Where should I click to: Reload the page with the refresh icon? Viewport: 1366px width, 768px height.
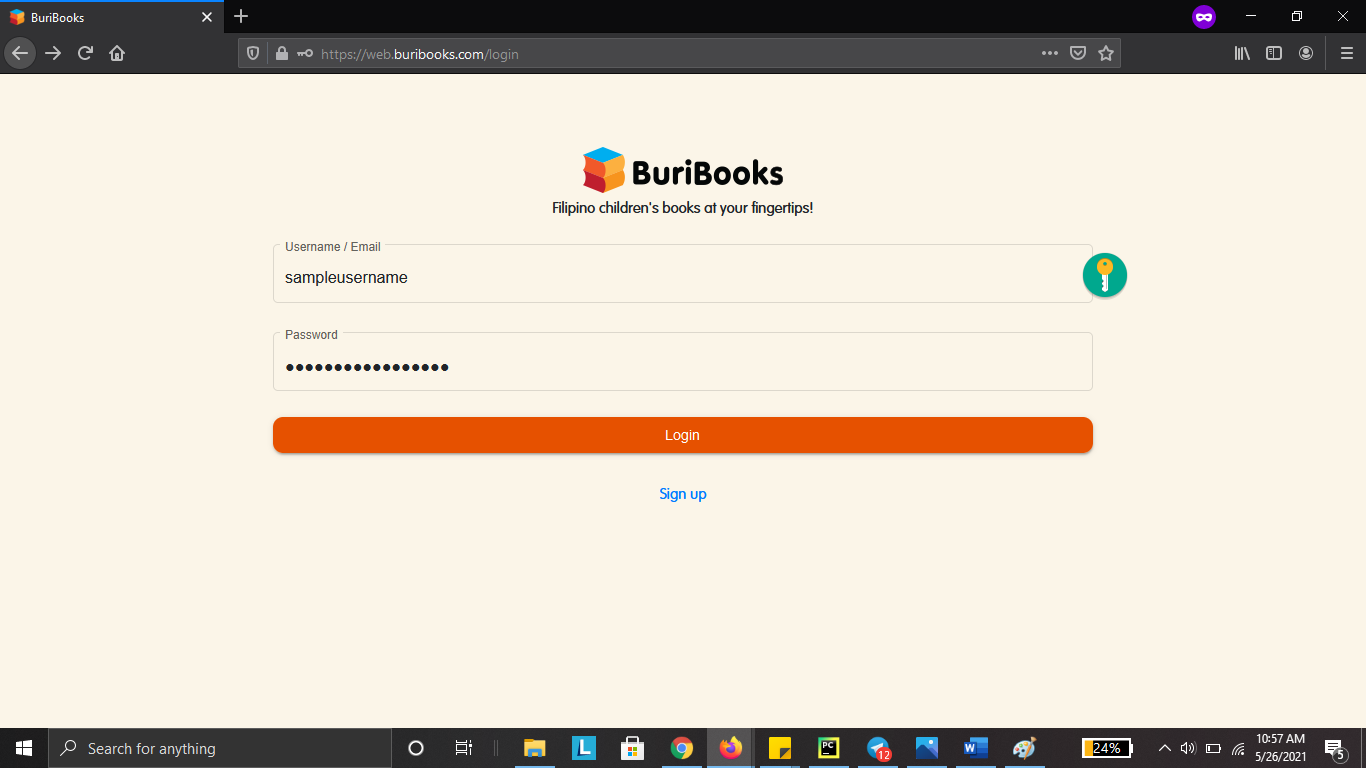[85, 53]
